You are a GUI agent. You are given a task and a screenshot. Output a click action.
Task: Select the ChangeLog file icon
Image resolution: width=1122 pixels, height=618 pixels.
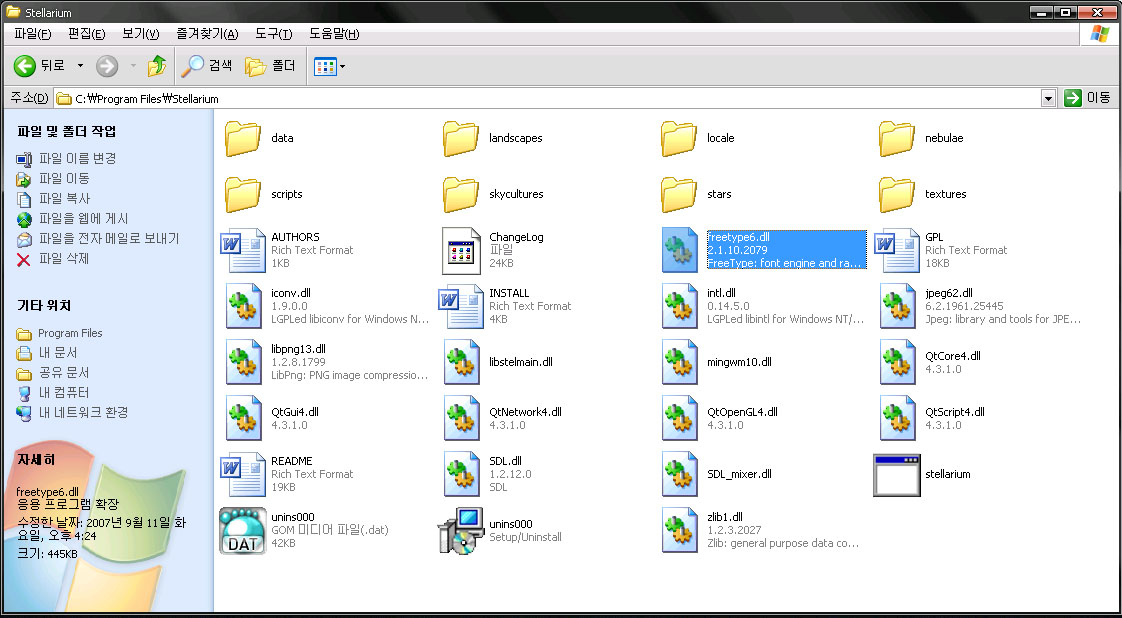[x=461, y=250]
